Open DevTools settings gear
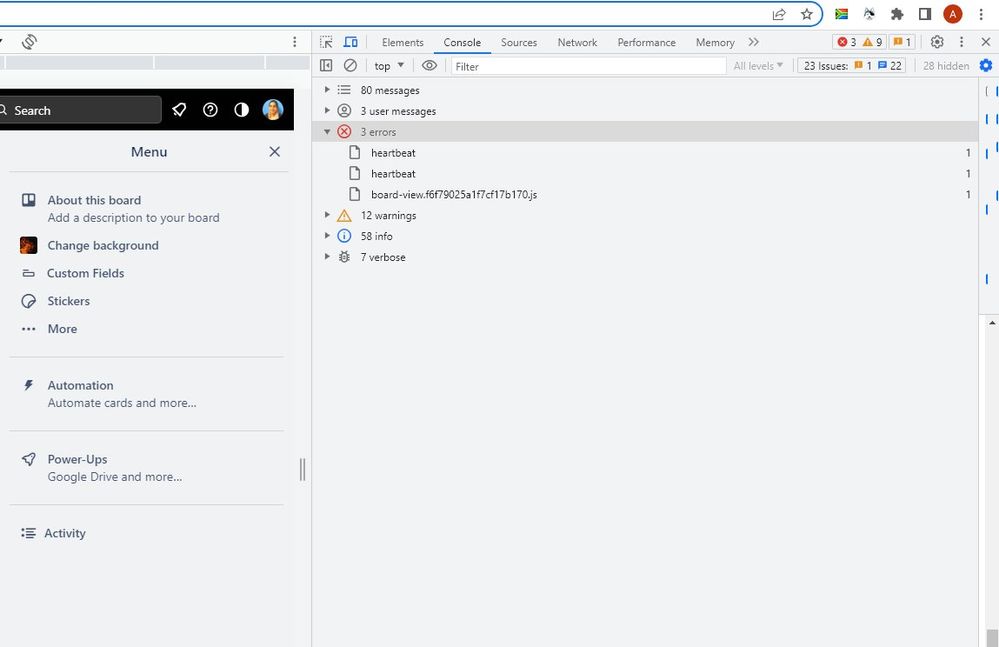This screenshot has width=999, height=647. 937,42
